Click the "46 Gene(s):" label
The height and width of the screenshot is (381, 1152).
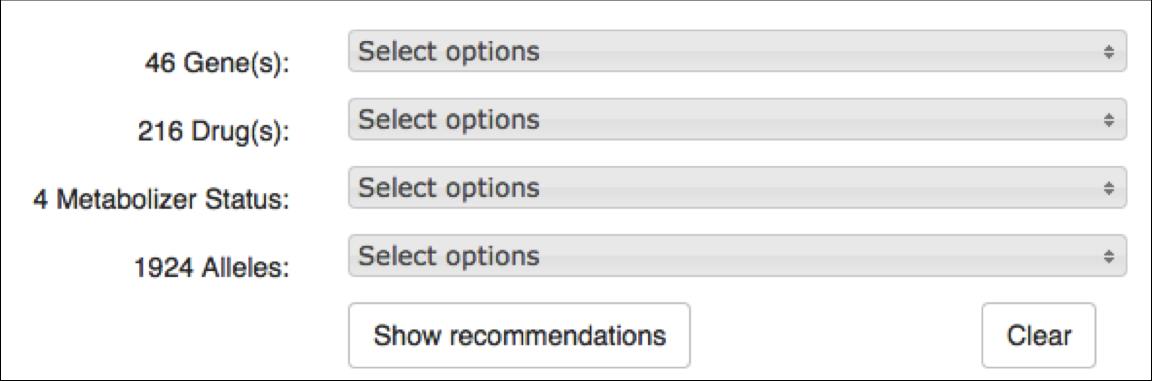(x=217, y=63)
